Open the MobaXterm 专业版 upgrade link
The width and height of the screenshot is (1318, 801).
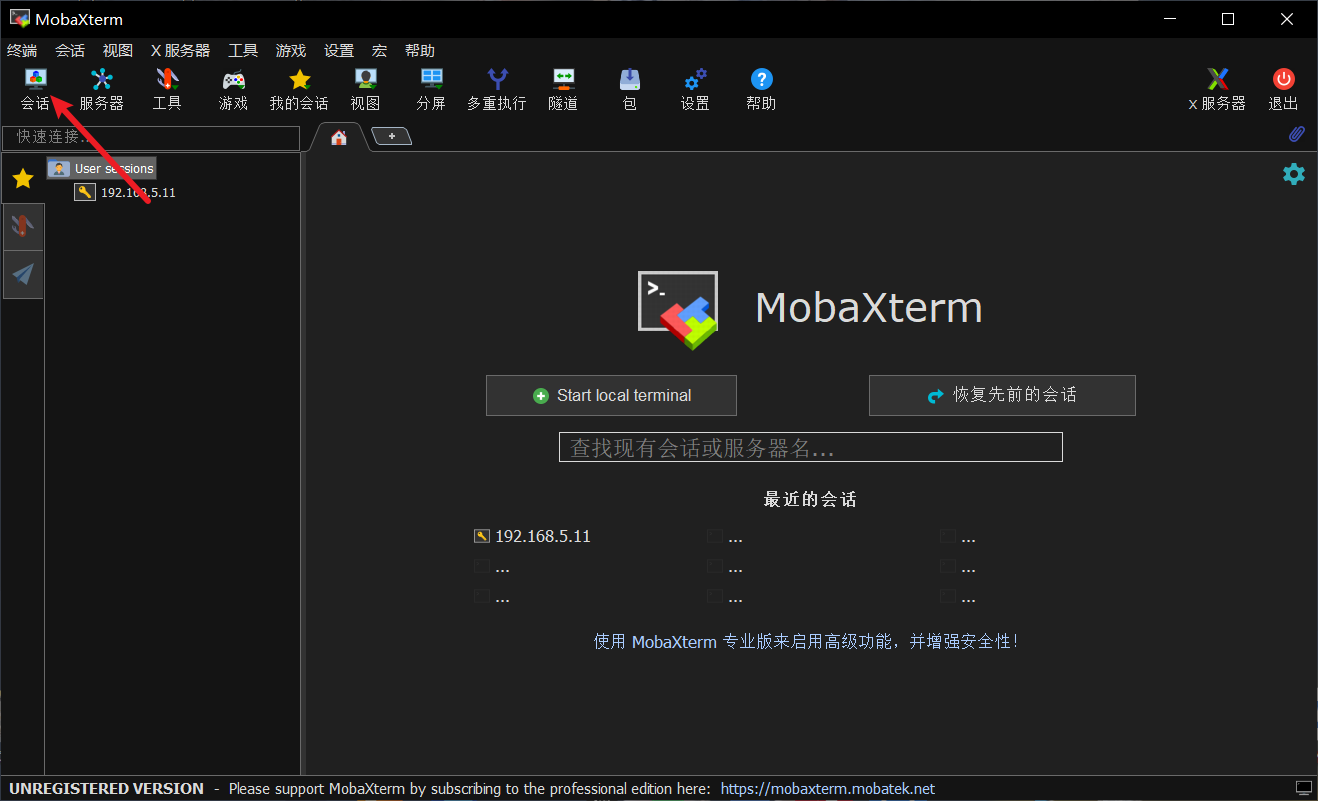806,641
